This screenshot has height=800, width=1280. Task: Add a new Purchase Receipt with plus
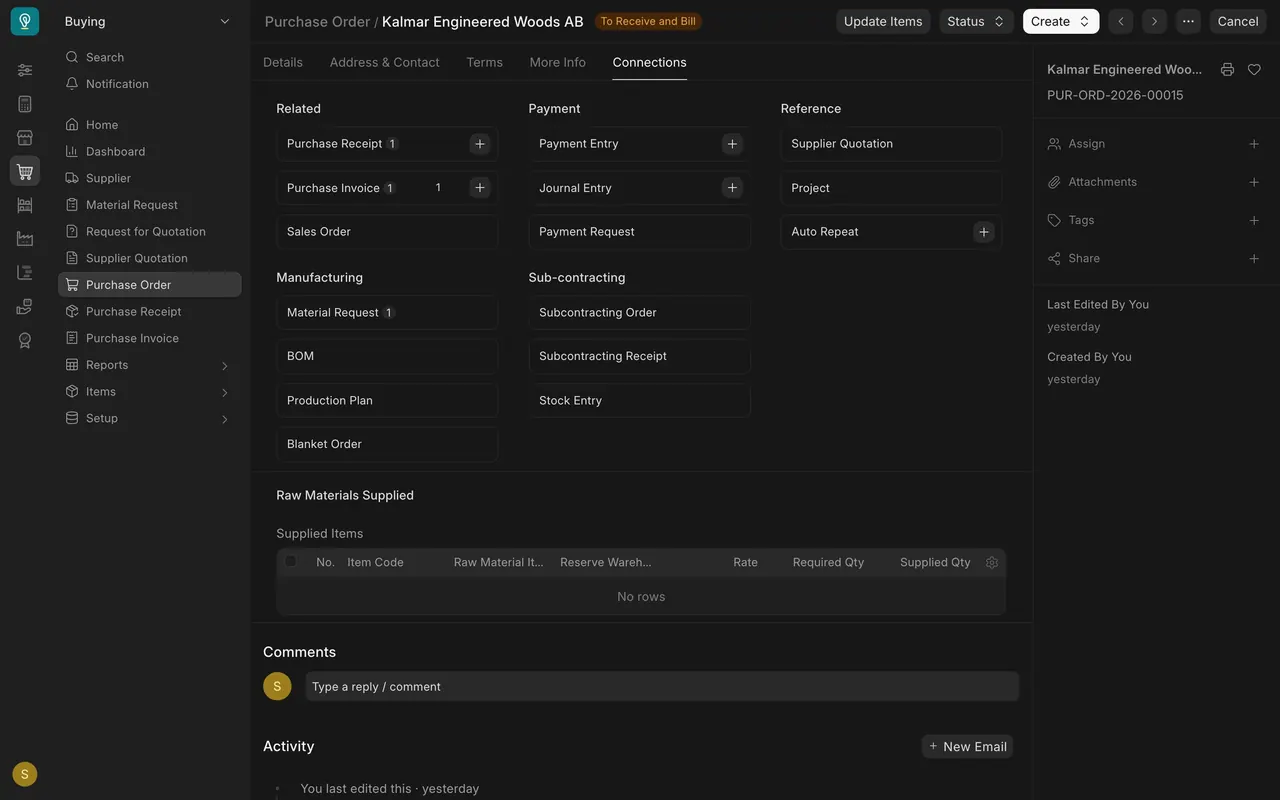click(x=480, y=144)
